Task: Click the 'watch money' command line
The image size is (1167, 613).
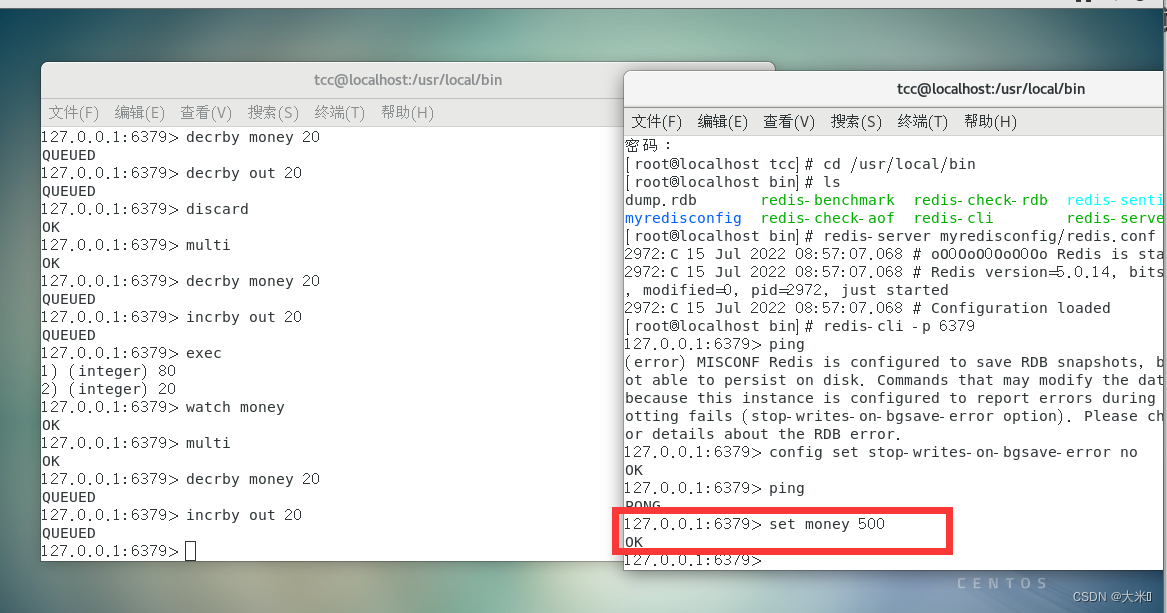Action: coord(163,407)
